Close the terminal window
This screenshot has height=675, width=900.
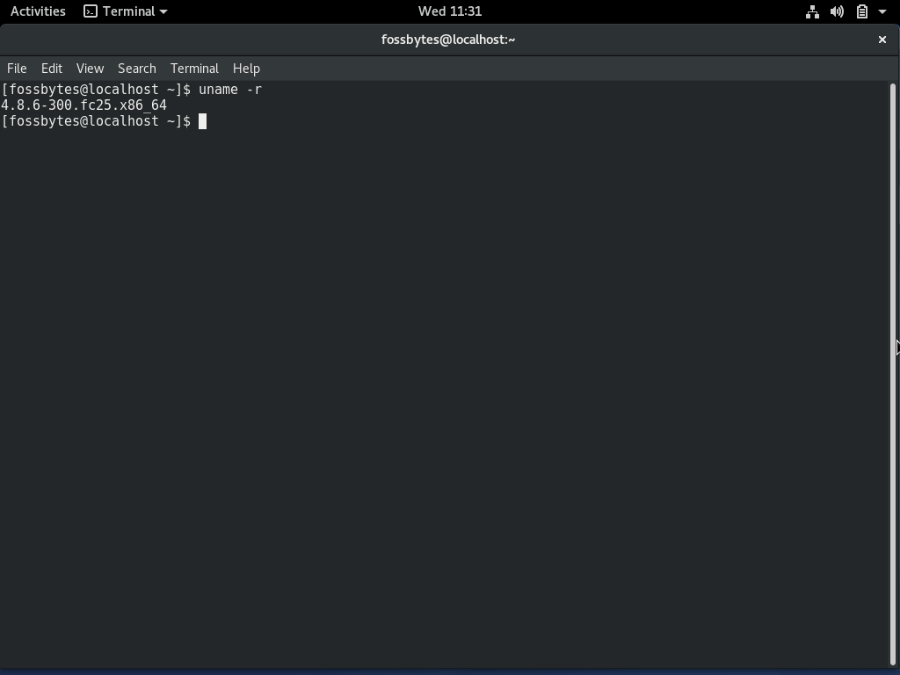pos(882,40)
